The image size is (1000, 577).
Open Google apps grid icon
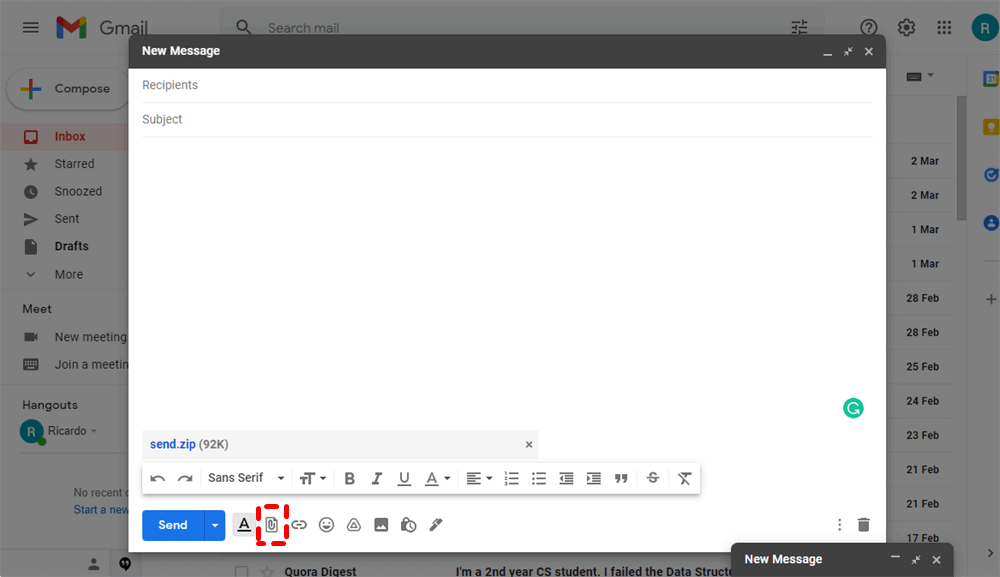[x=944, y=27]
